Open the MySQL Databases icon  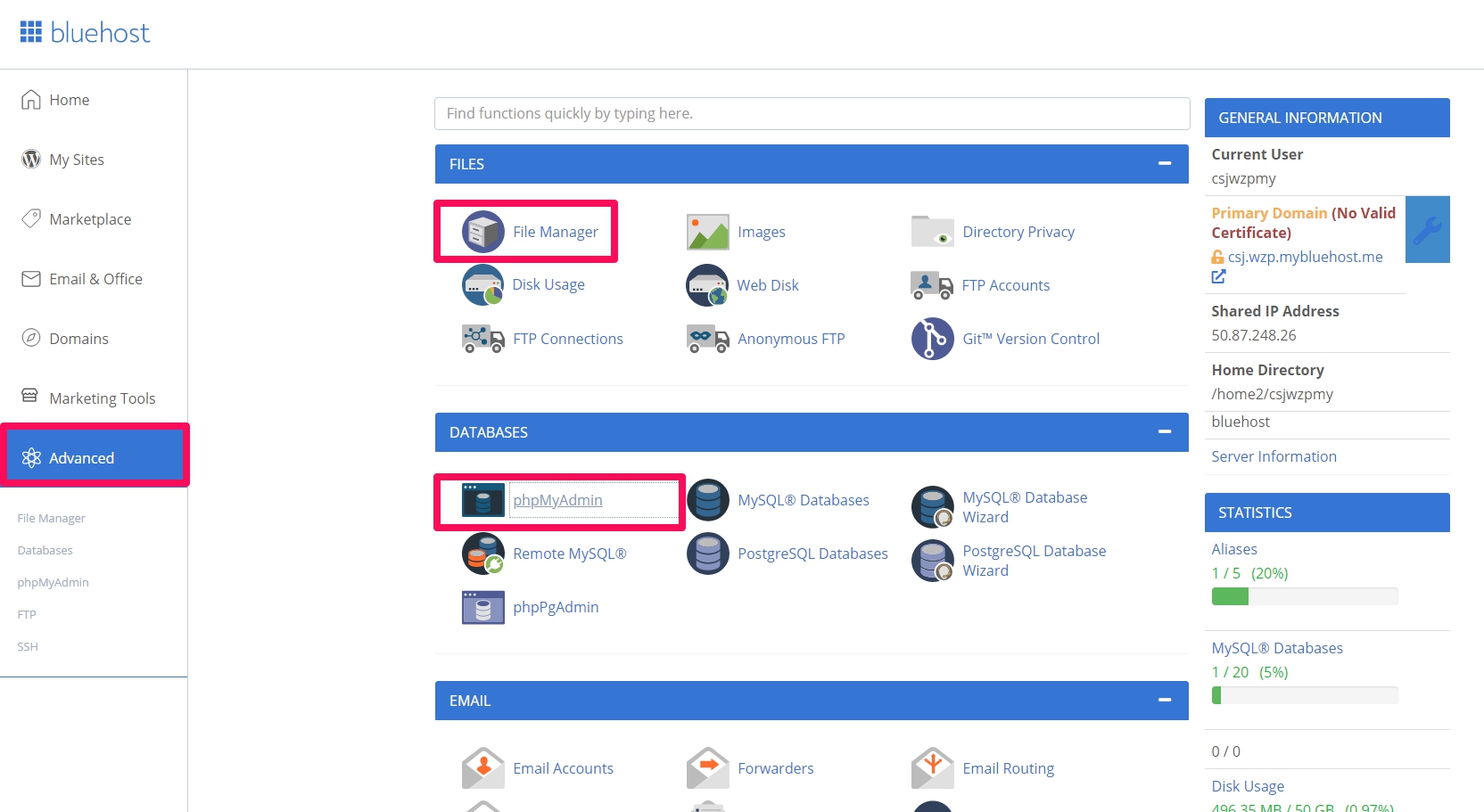[708, 500]
